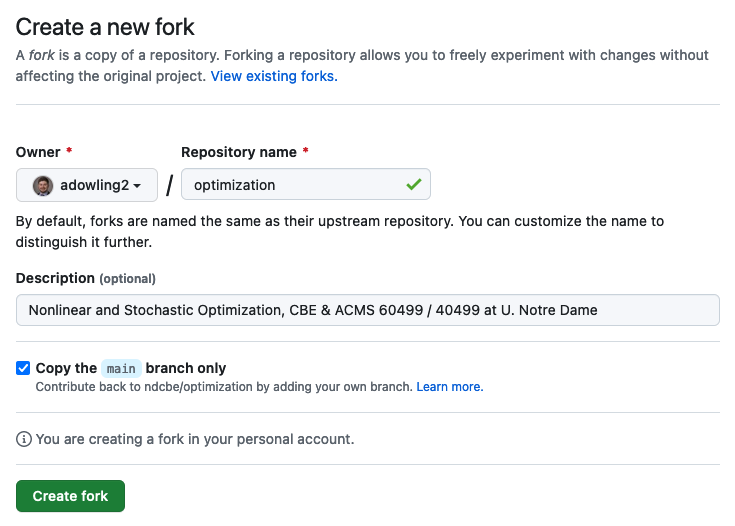Click the main branch label badge
The image size is (735, 526).
click(121, 368)
